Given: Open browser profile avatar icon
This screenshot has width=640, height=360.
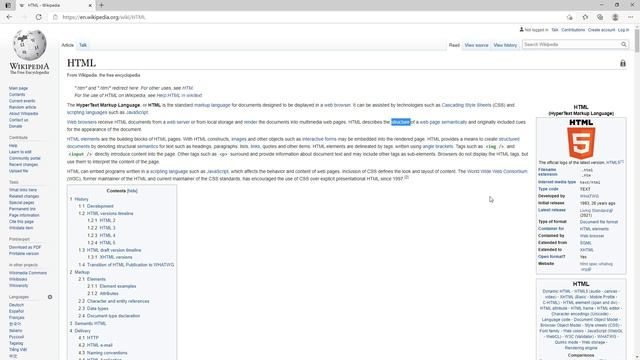Looking at the screenshot, I should pyautogui.click(x=615, y=17).
